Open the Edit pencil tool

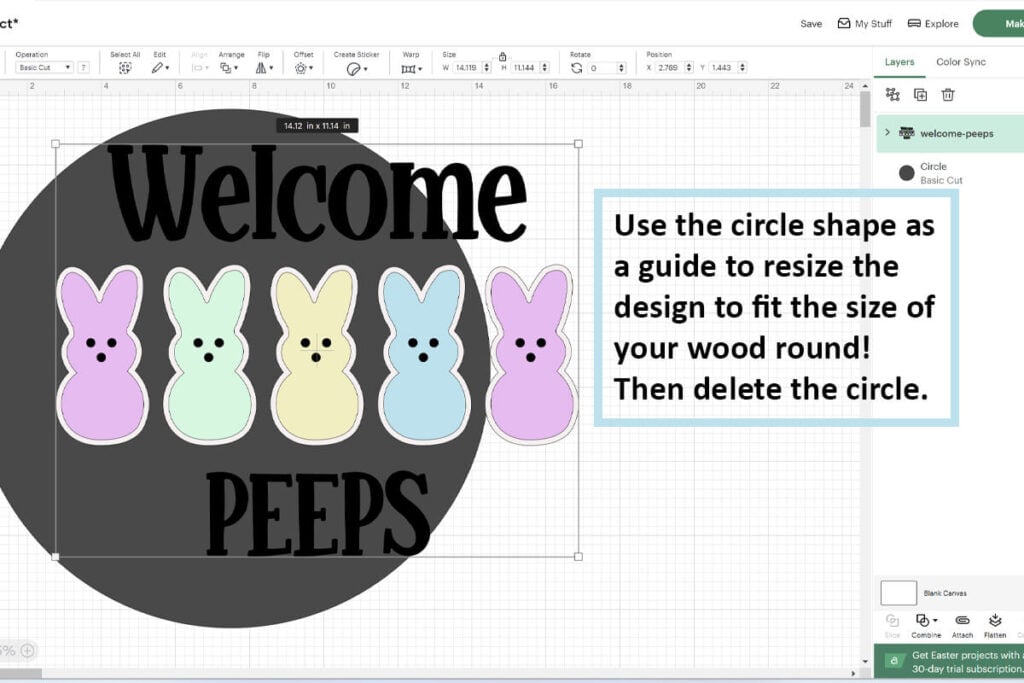(x=157, y=68)
